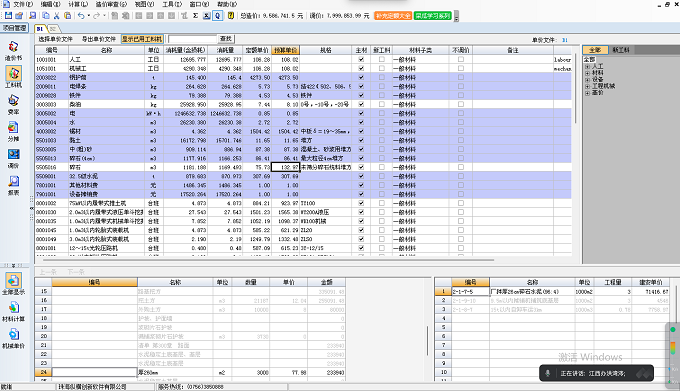
Task: Click the 查找 search button
Action: (x=226, y=39)
